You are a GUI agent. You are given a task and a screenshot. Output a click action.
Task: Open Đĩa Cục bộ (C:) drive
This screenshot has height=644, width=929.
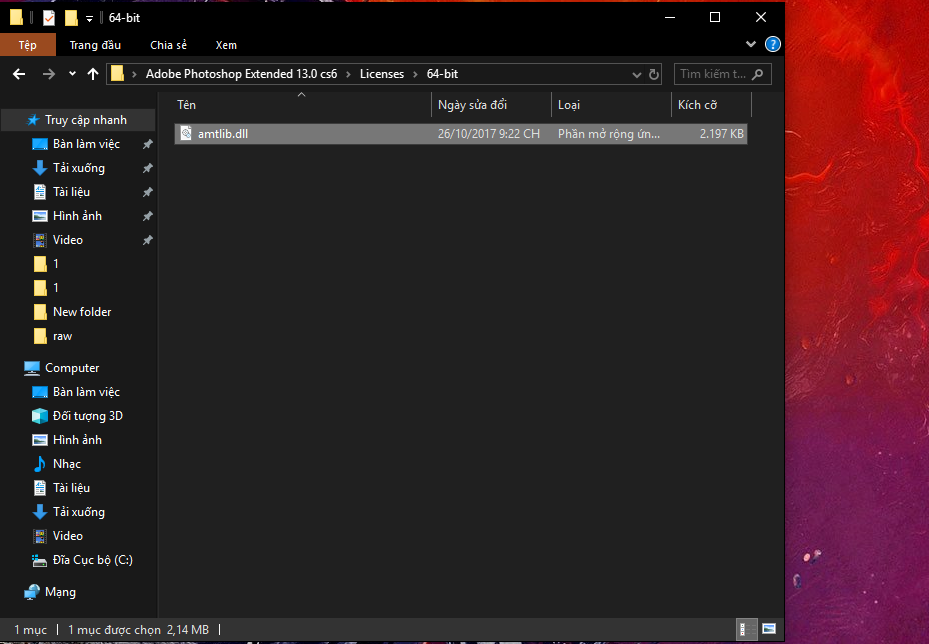[92, 560]
